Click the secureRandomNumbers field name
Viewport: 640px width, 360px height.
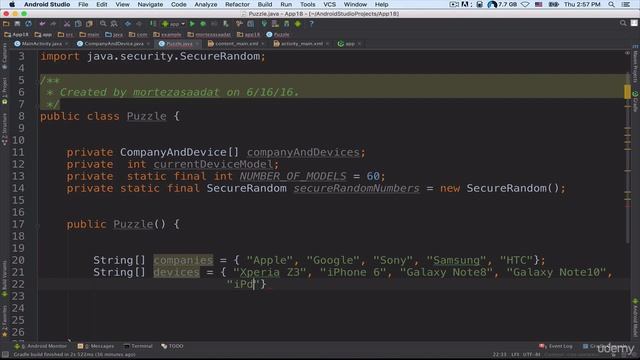pos(357,188)
